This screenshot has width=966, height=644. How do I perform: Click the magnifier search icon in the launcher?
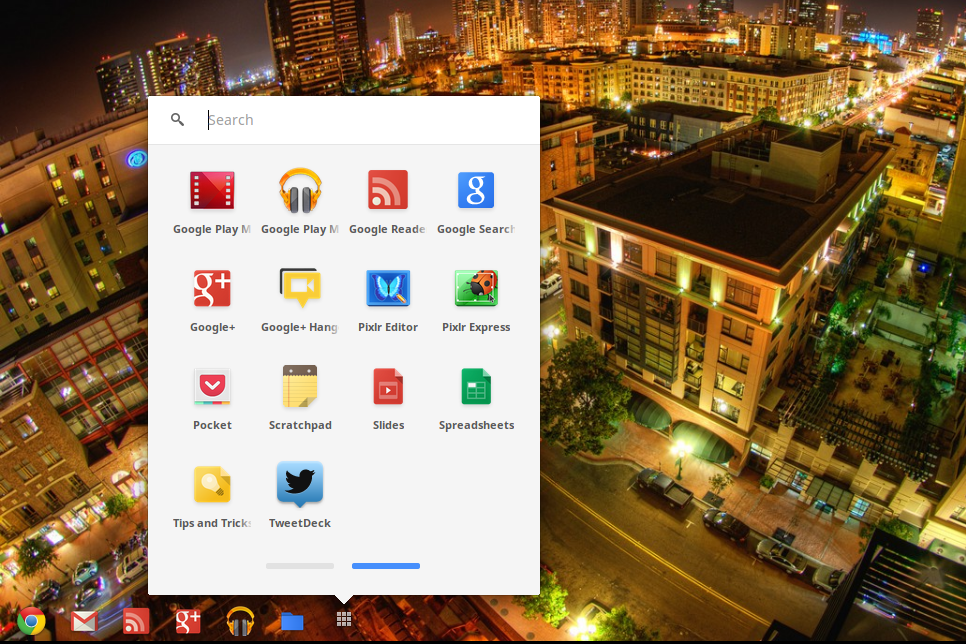pos(177,120)
